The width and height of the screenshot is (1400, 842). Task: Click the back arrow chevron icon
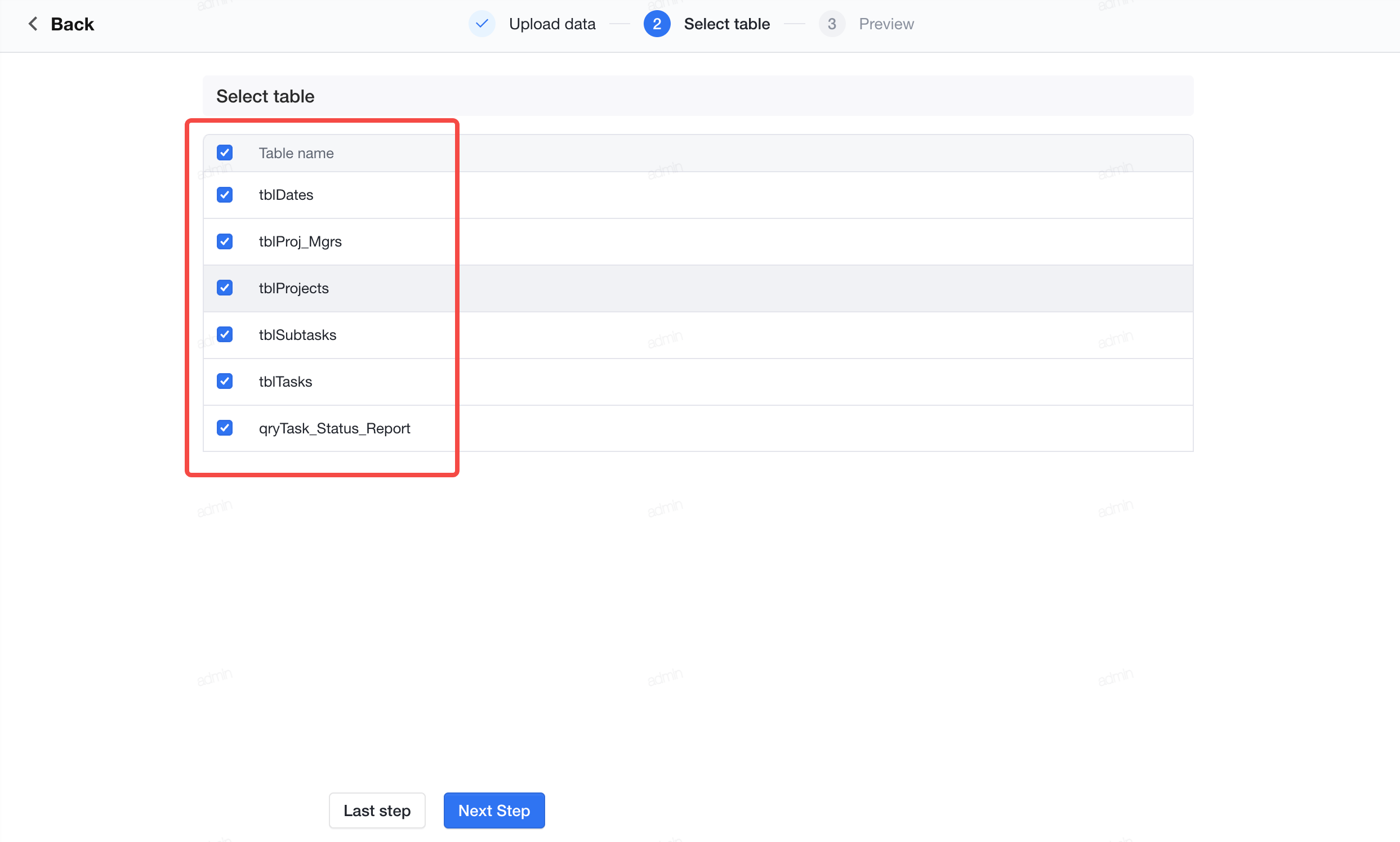point(33,24)
